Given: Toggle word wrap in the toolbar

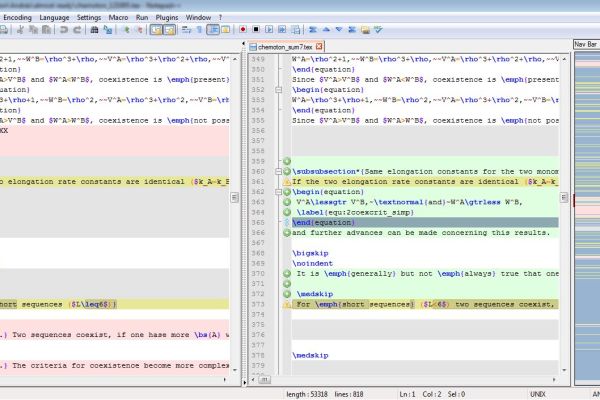Looking at the screenshot, I should [x=187, y=30].
